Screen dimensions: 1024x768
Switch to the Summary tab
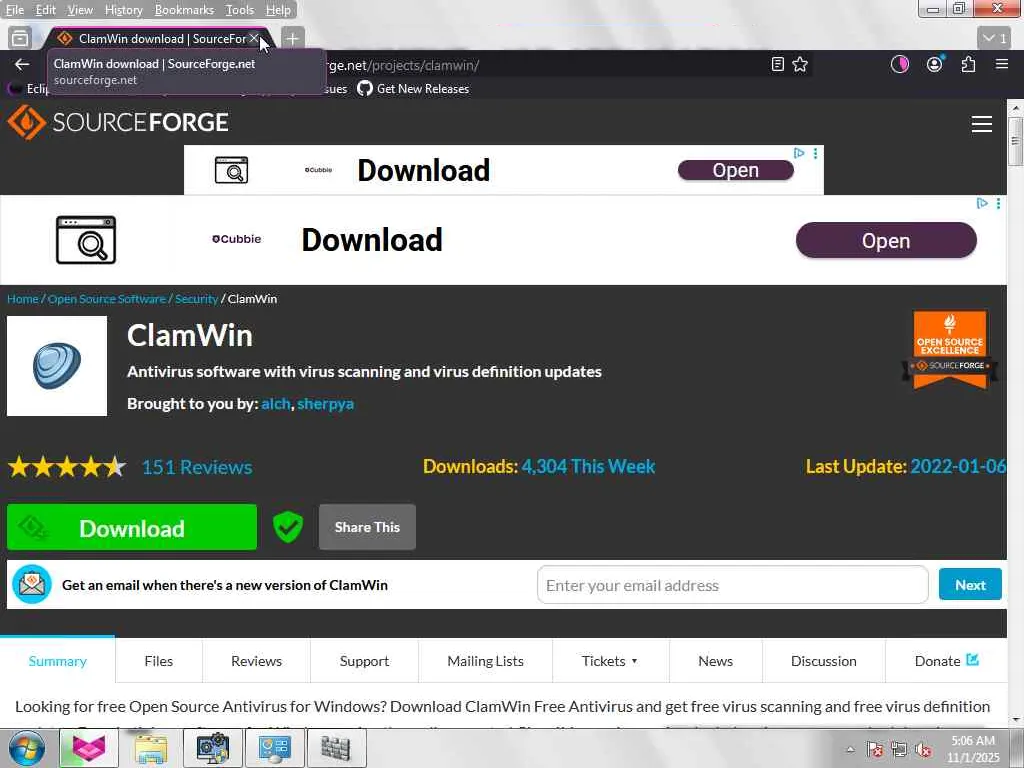[57, 661]
